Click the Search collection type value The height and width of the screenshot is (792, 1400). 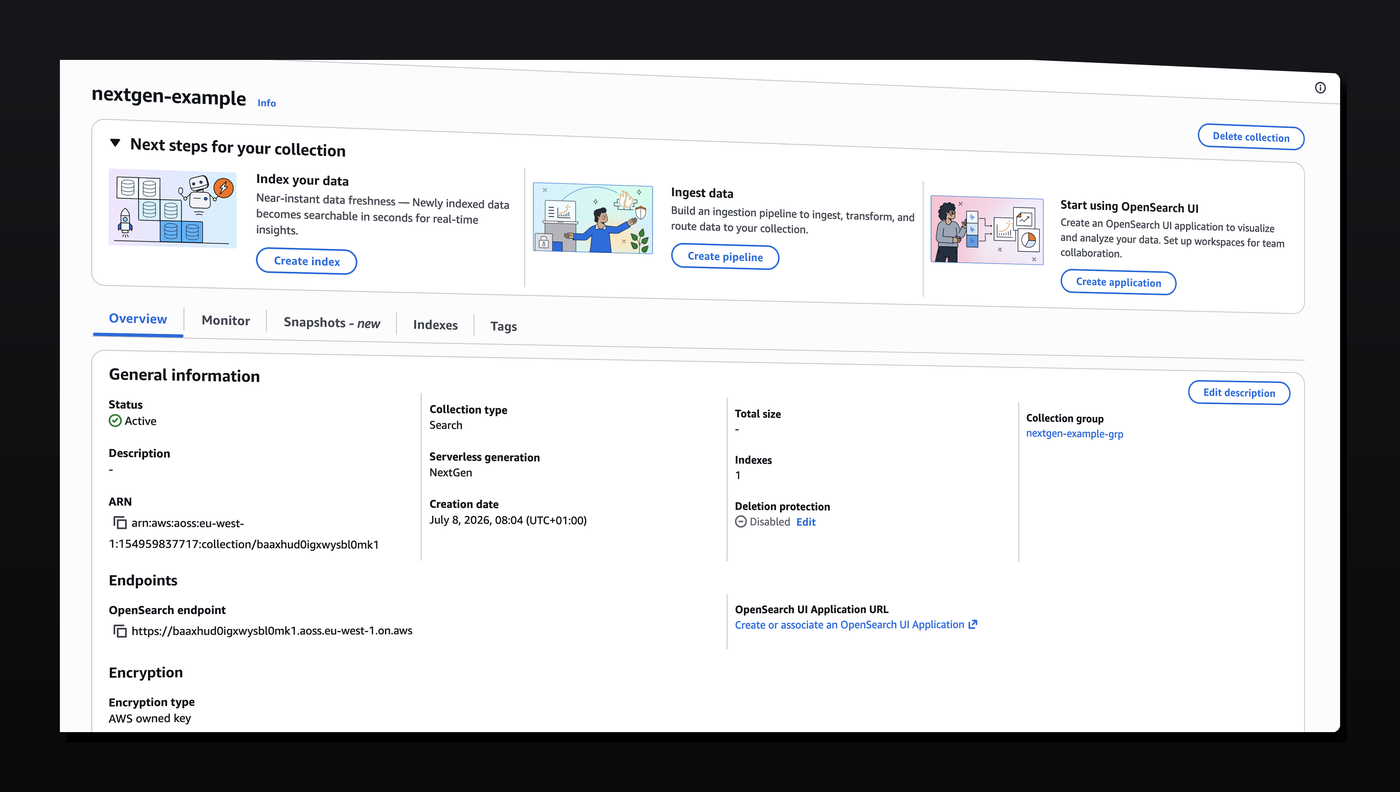pyautogui.click(x=446, y=425)
